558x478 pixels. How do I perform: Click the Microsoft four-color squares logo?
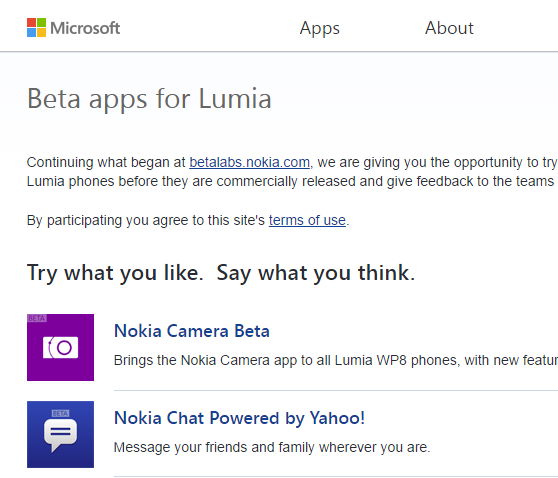(x=36, y=27)
